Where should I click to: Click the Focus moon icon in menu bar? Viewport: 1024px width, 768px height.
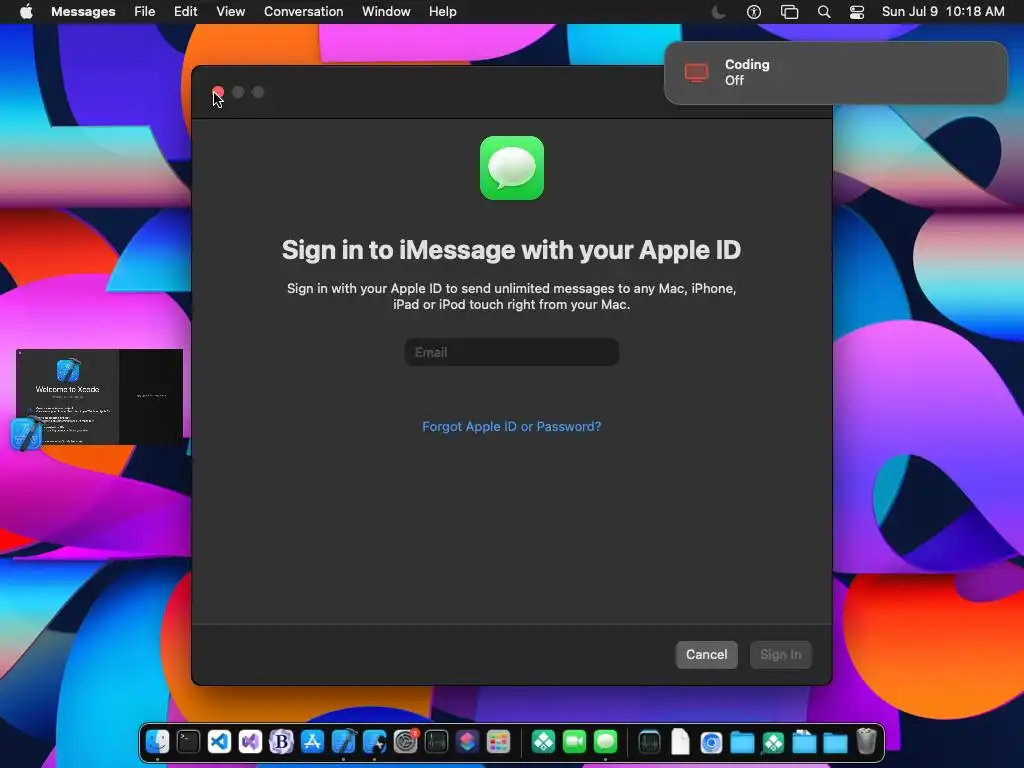point(718,12)
